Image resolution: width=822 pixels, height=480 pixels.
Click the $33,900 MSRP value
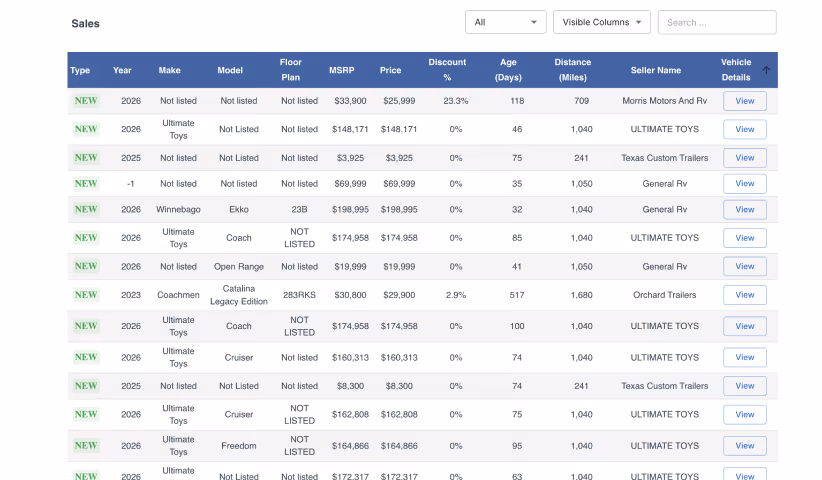[x=350, y=101]
